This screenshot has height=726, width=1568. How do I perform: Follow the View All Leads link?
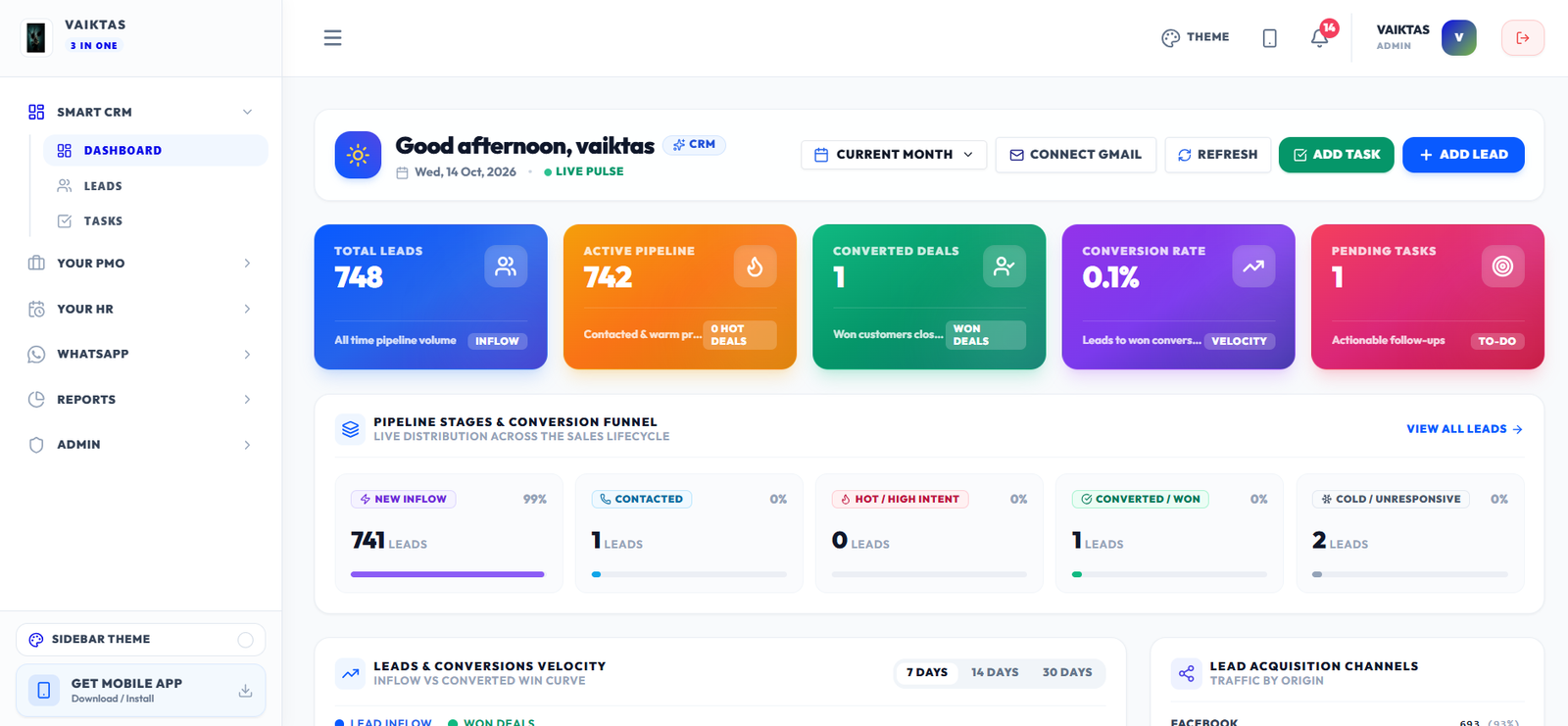coord(1464,429)
